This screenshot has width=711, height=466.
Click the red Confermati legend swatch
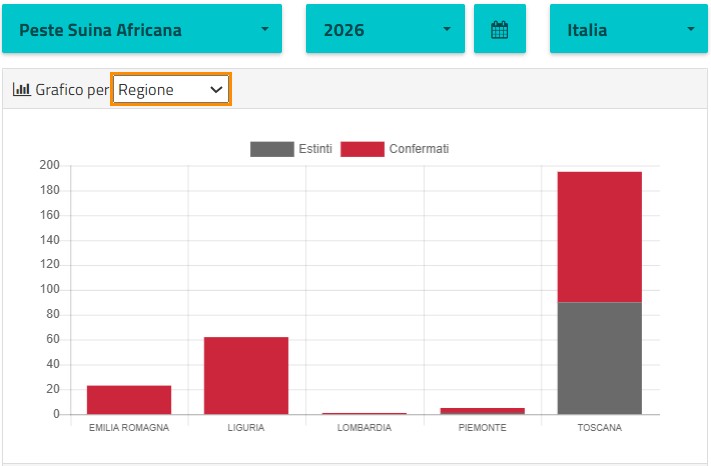(x=362, y=149)
